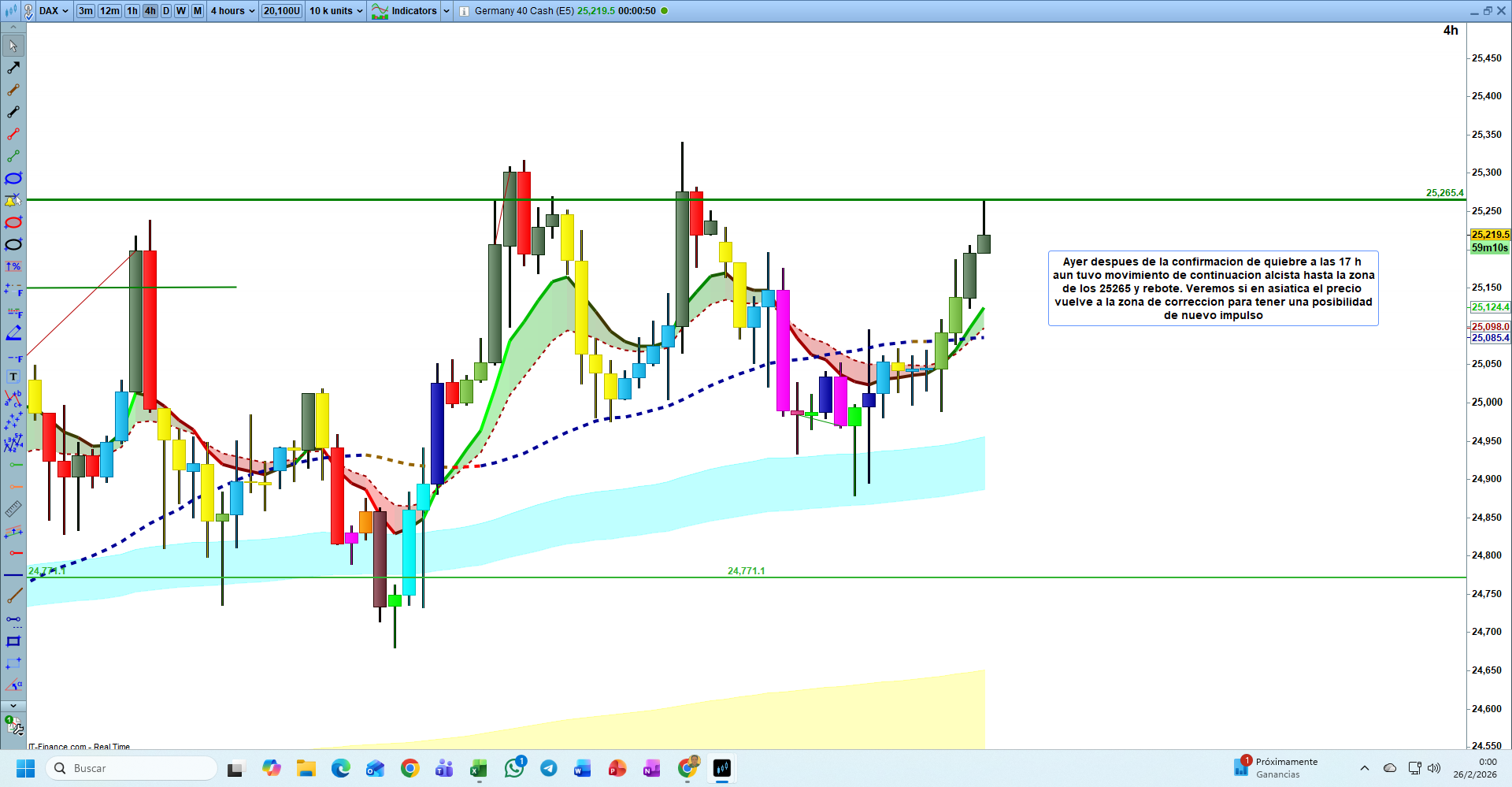Screen dimensions: 1512x787
Task: Toggle the 1h timeframe button
Action: [132, 11]
